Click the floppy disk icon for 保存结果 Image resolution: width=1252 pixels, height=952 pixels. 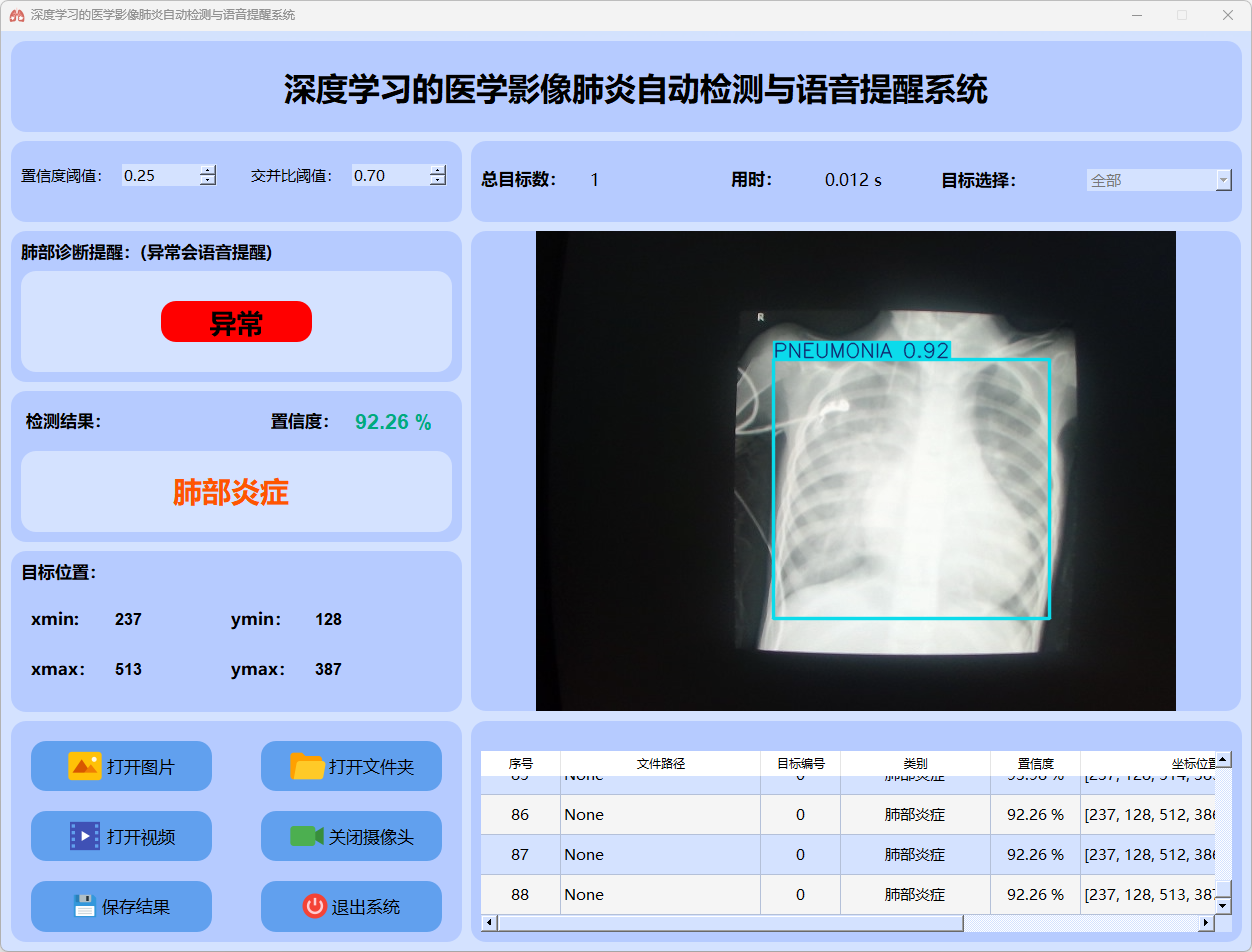tap(84, 906)
